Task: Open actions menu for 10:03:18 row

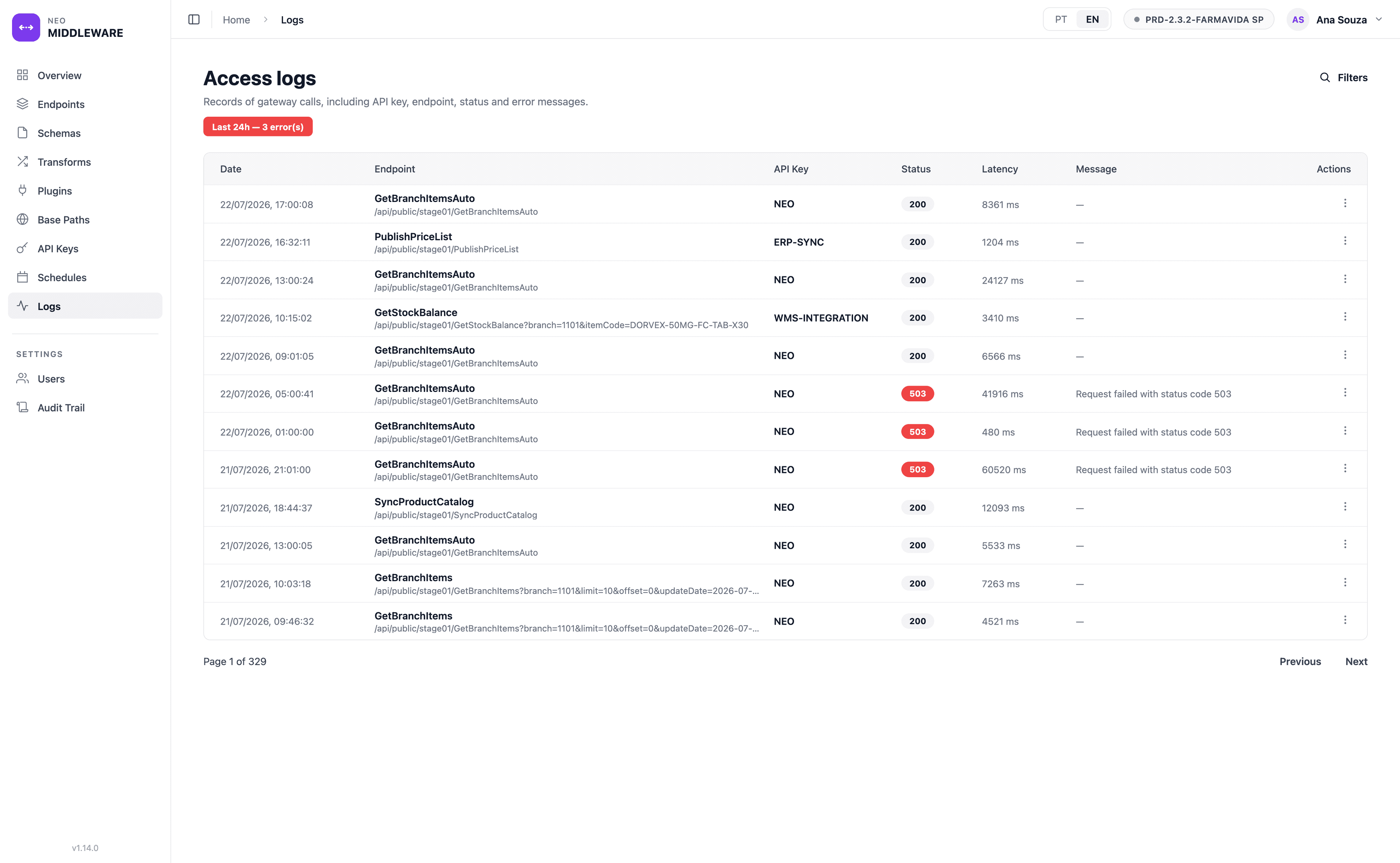Action: pos(1345,583)
